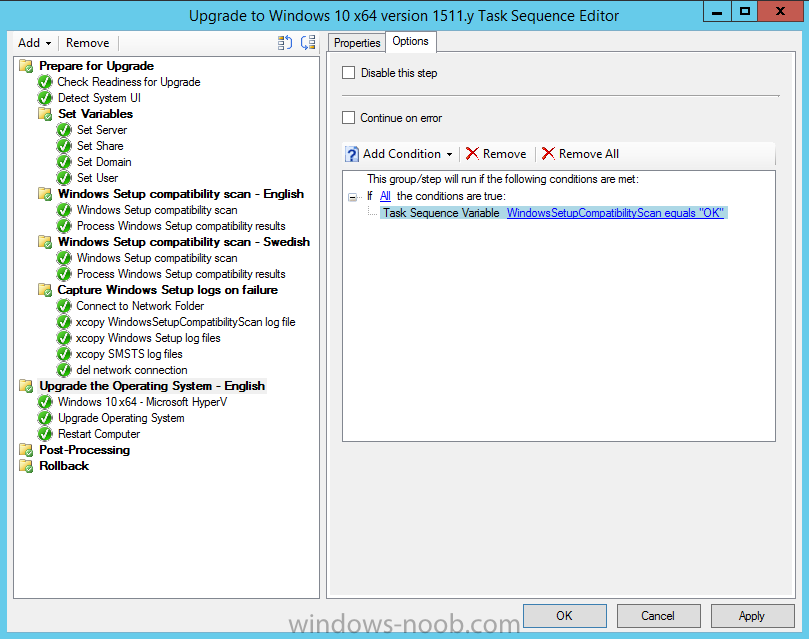809x639 pixels.
Task: Click the move step up toolbar icon
Action: click(285, 43)
